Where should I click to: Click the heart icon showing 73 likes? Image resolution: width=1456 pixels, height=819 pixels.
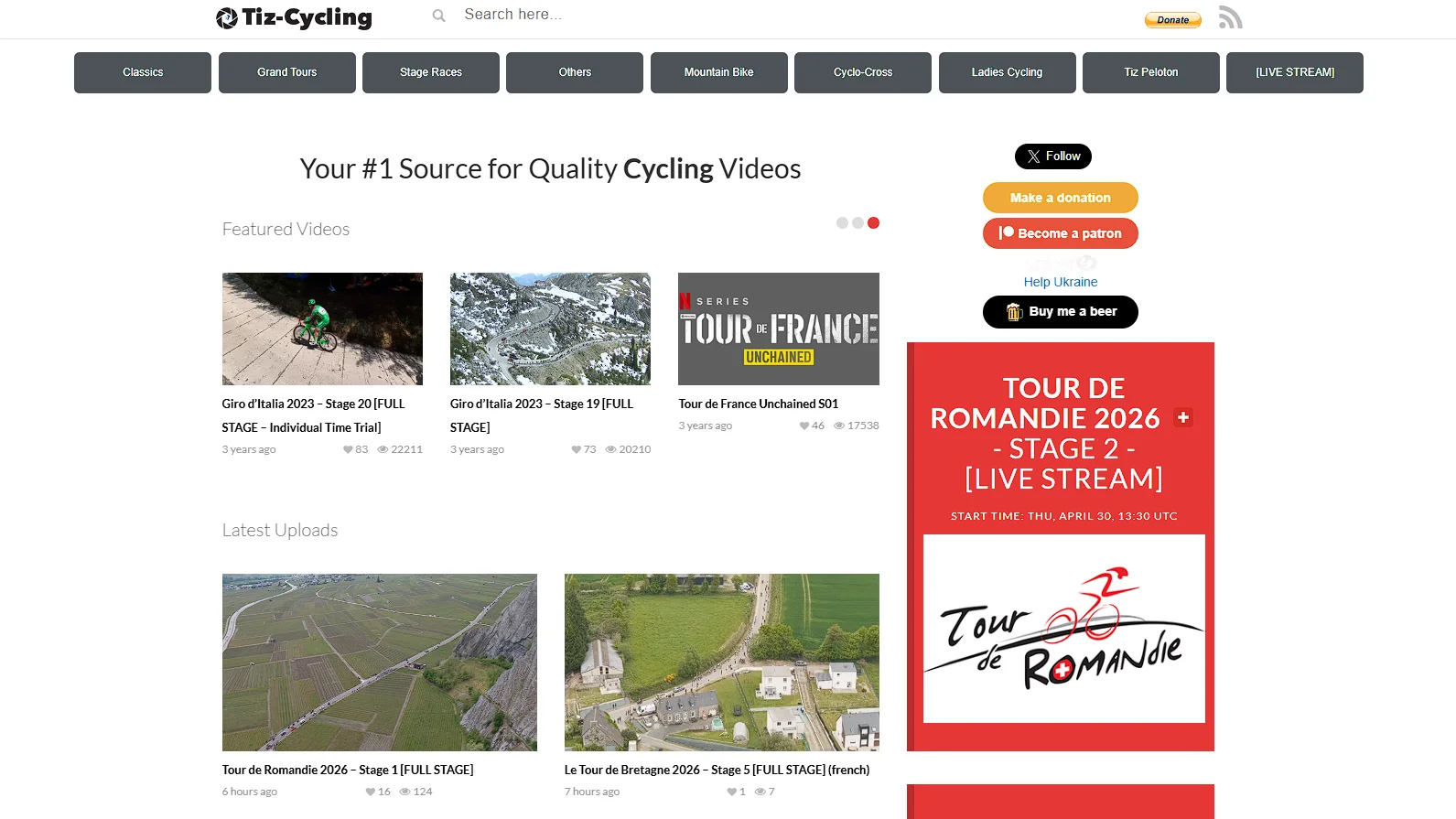pyautogui.click(x=576, y=449)
